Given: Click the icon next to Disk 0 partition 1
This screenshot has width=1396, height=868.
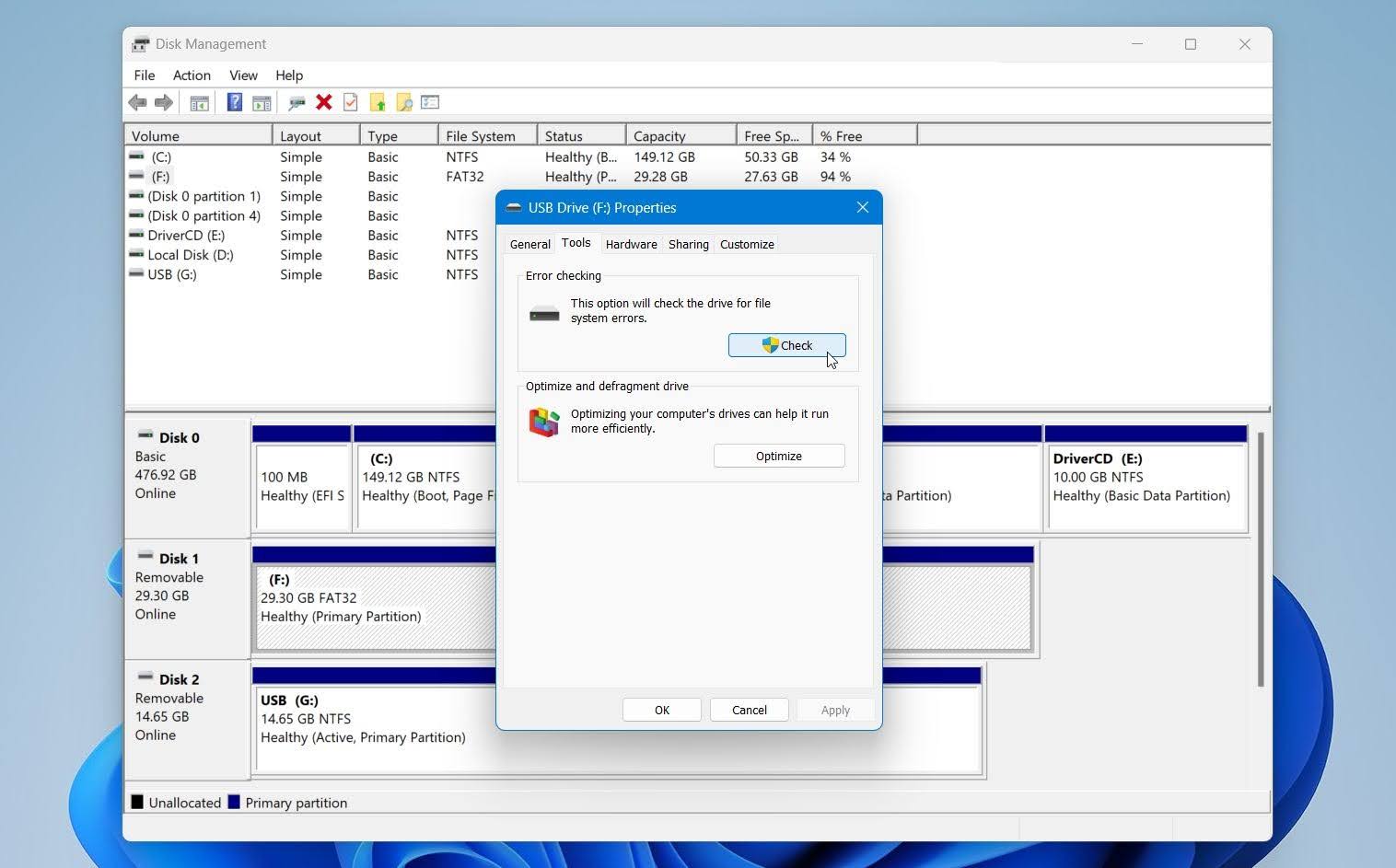Looking at the screenshot, I should [136, 196].
